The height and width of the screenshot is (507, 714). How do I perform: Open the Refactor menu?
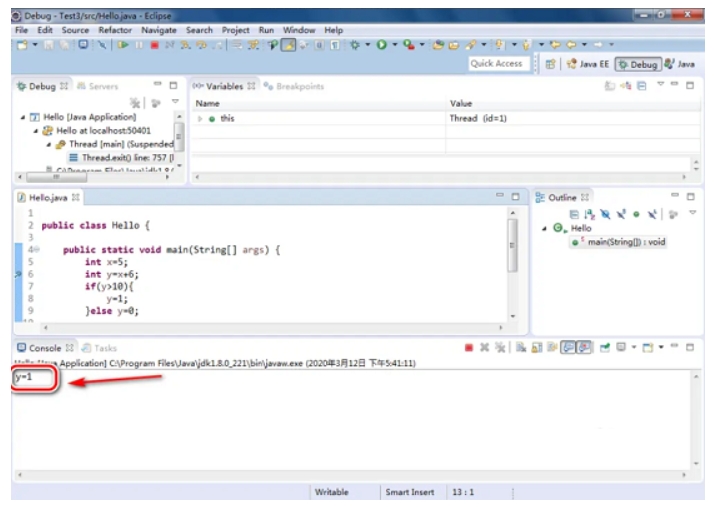(115, 30)
